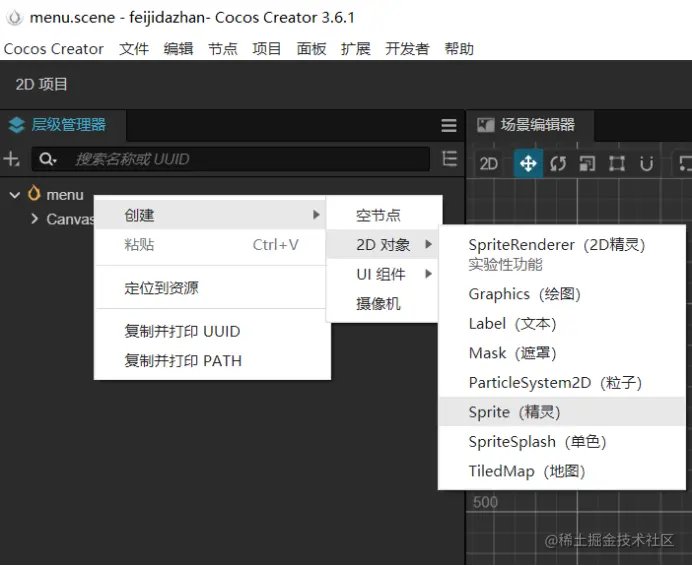Select Sprite (精灵) entry
This screenshot has width=692, height=566.
point(562,412)
